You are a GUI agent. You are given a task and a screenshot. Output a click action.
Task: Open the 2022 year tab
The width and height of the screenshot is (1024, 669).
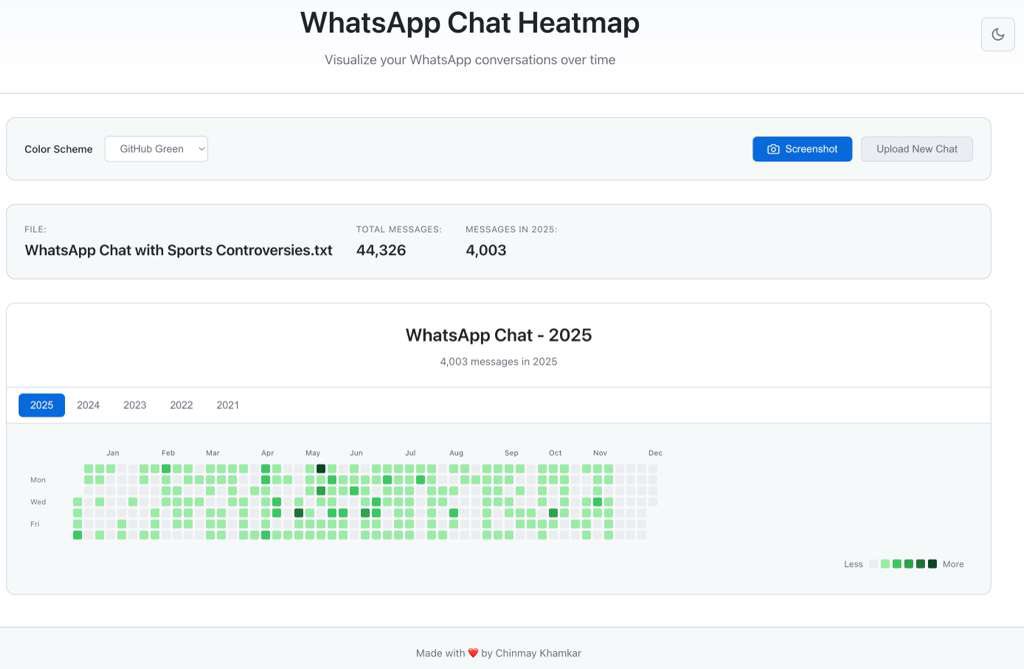coord(182,405)
